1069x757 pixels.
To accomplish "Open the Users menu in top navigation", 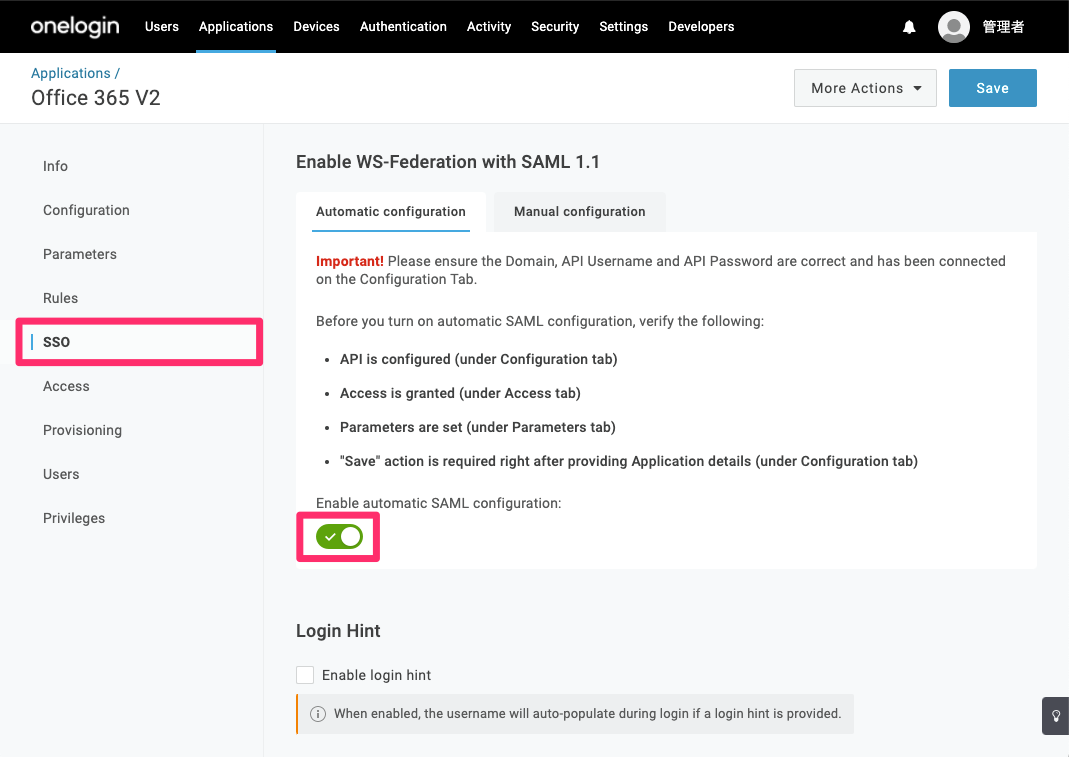I will (x=162, y=27).
